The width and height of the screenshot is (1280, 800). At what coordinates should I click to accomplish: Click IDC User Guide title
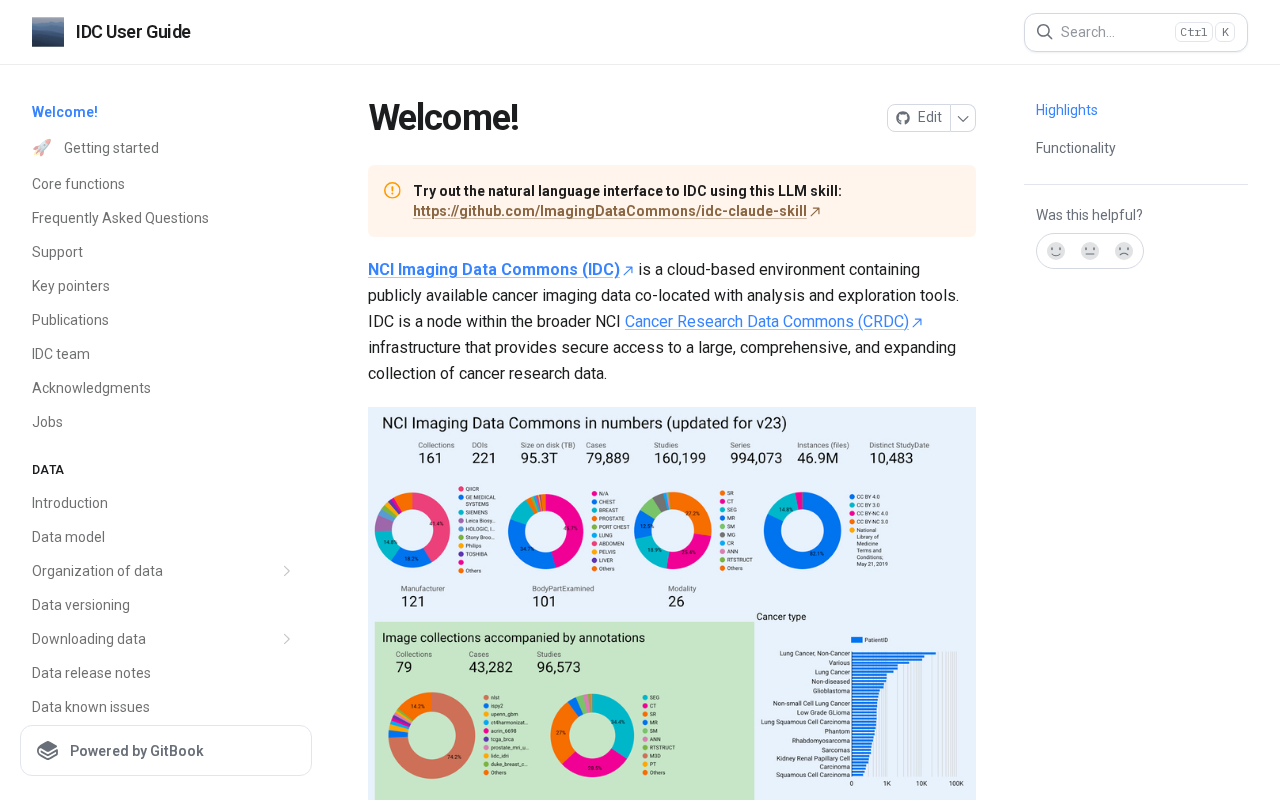click(133, 32)
